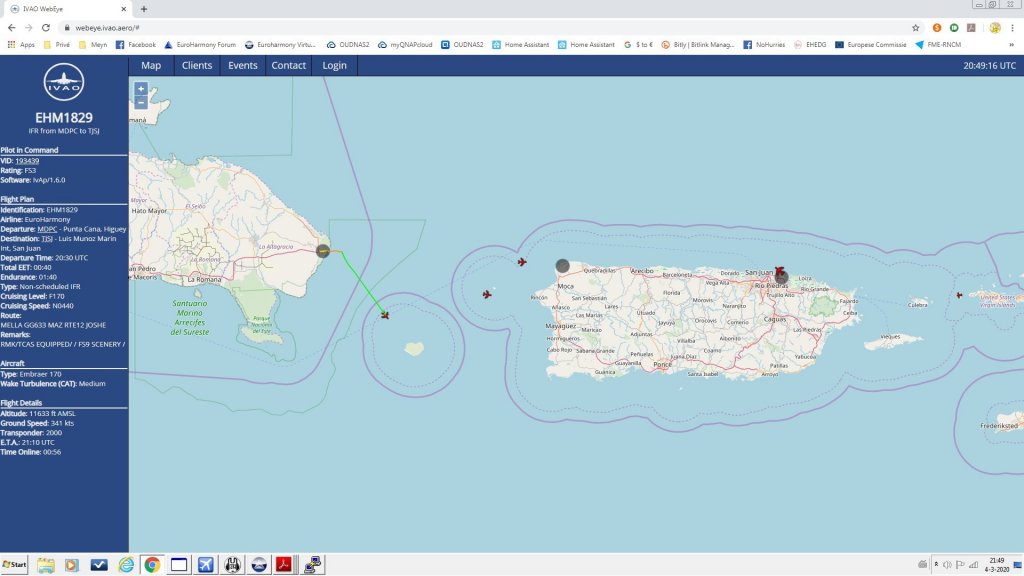The height and width of the screenshot is (576, 1024).
Task: Click the San Juan airport marker
Action: [x=781, y=276]
